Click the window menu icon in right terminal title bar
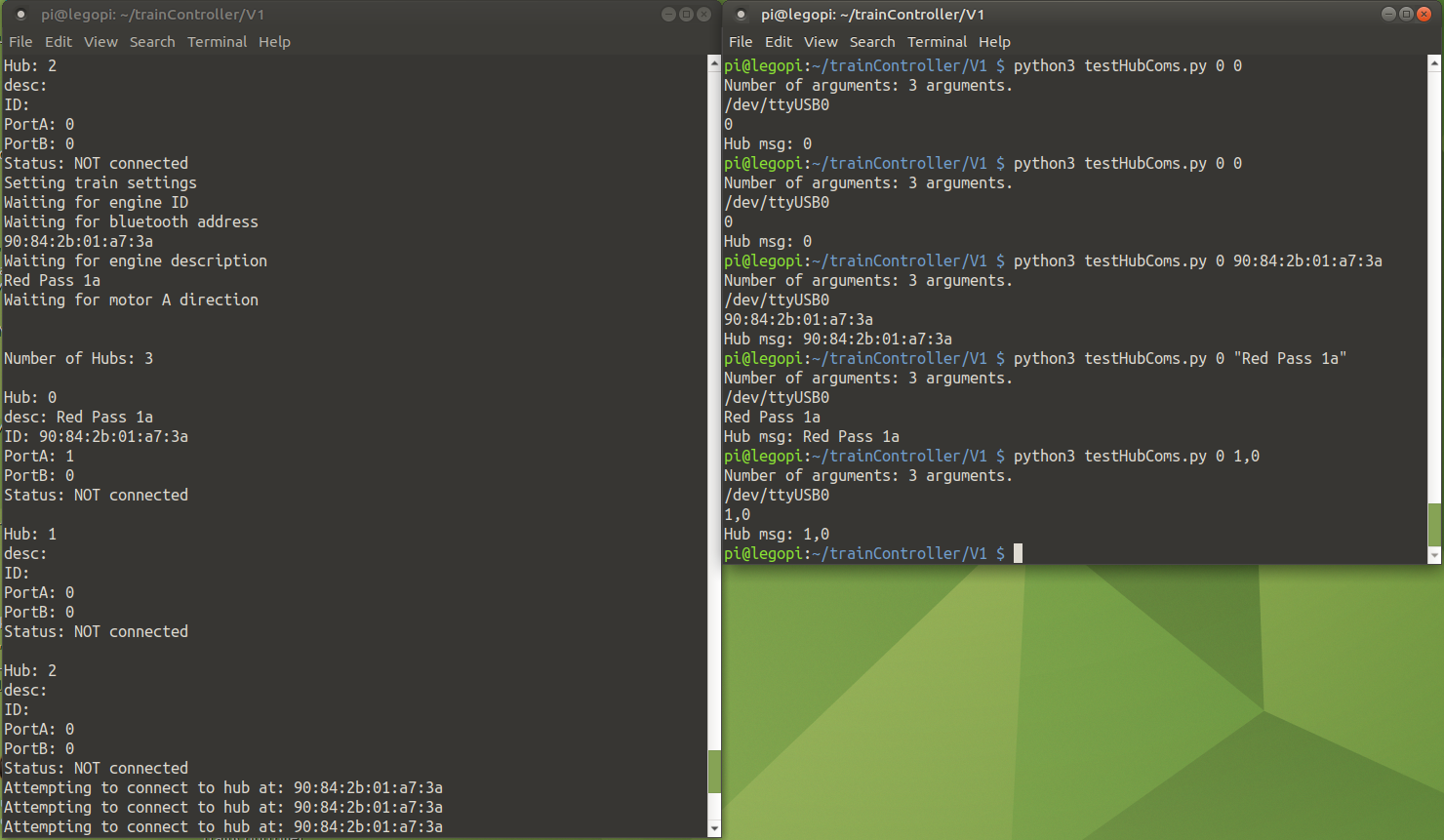Screen dimensions: 1444x840 pyautogui.click(x=741, y=15)
